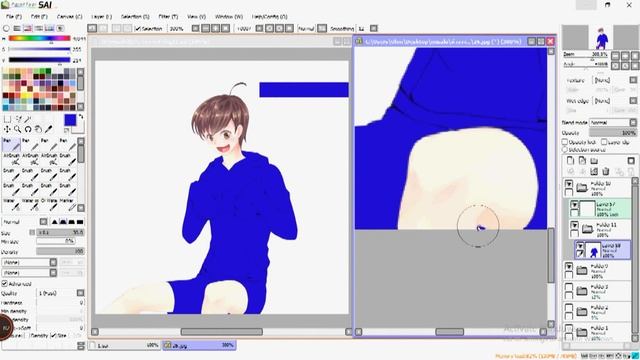
Task: Choose the highlighted Pen brush
Action: [11, 144]
